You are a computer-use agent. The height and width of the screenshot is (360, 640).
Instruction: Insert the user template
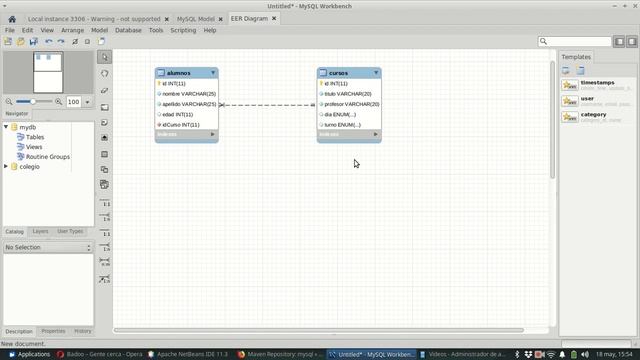pyautogui.click(x=596, y=101)
